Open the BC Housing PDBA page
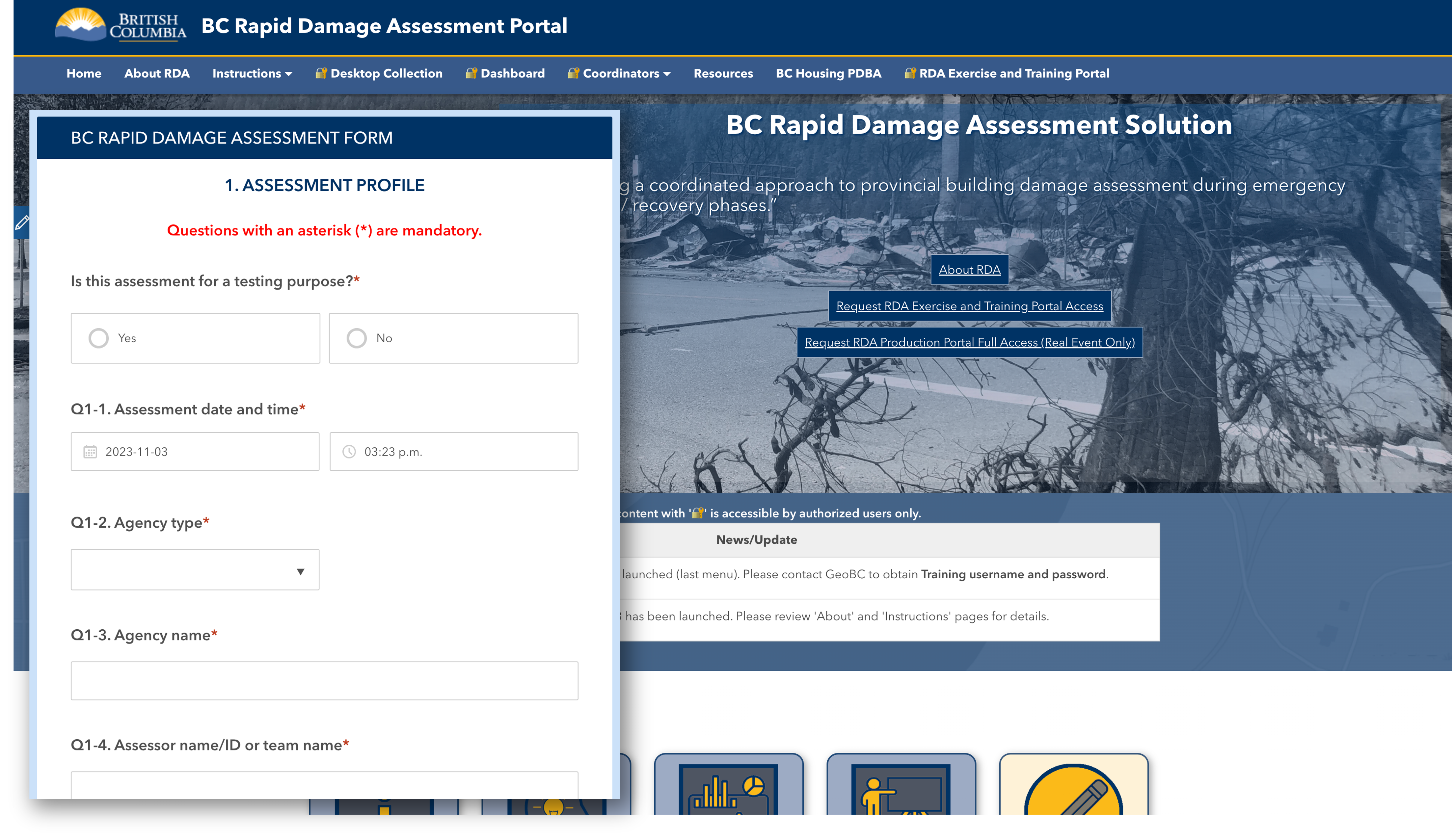This screenshot has width=1453, height=840. (x=828, y=73)
